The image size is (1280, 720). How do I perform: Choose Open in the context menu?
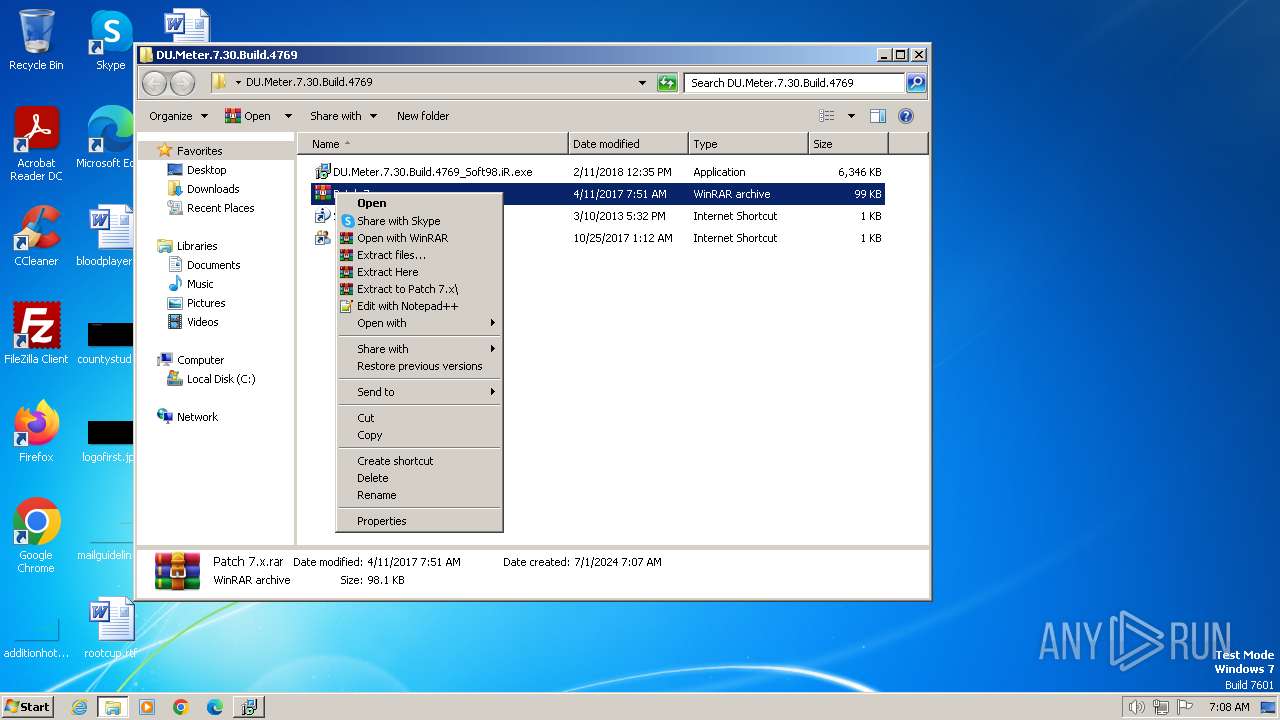click(x=419, y=203)
